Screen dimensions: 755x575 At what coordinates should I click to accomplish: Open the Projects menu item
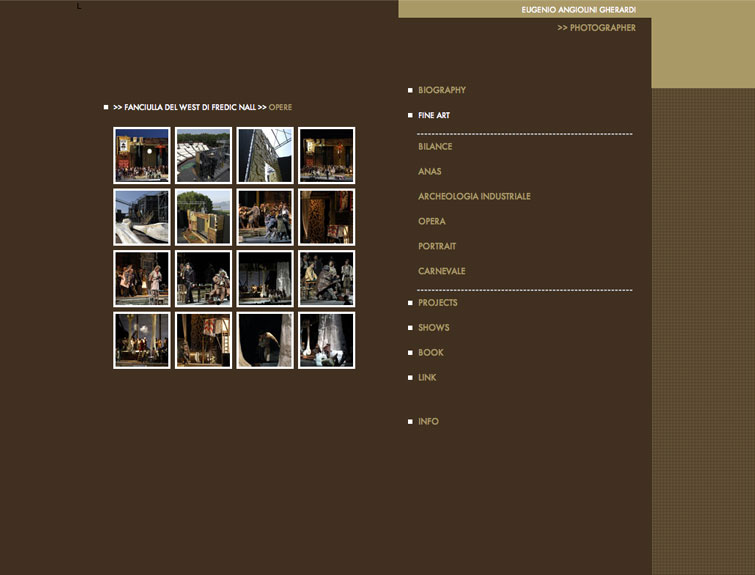tap(438, 302)
